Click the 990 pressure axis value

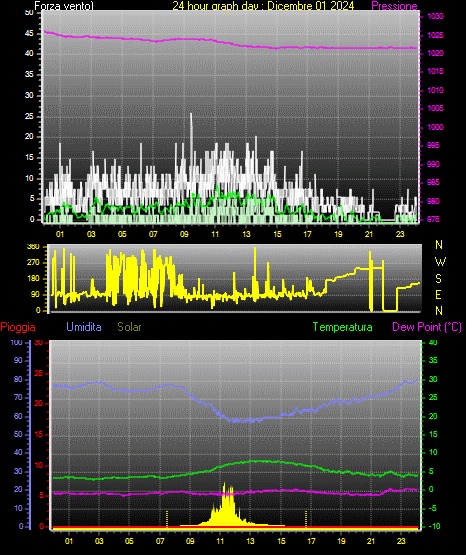(433, 164)
